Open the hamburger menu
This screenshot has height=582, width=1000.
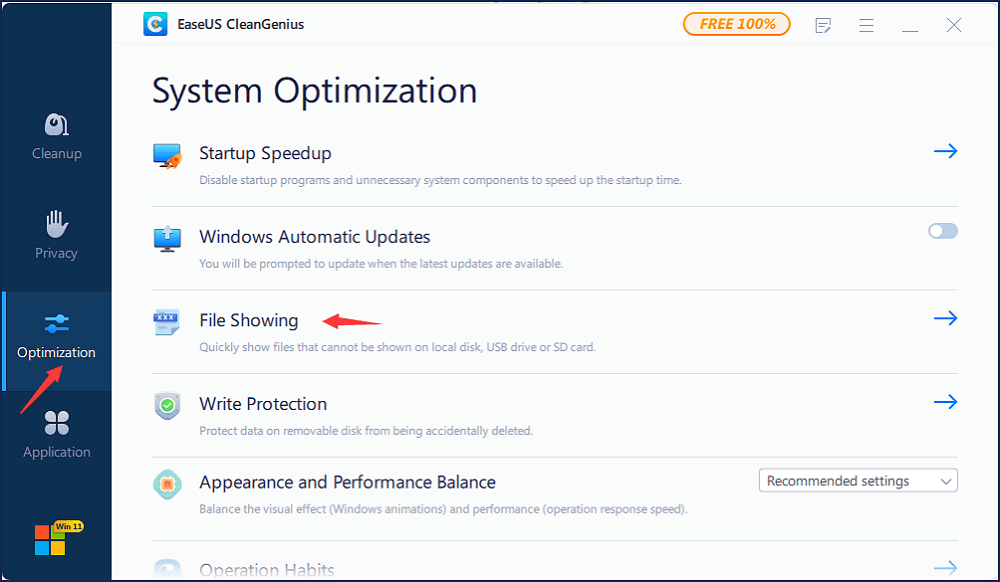(866, 25)
